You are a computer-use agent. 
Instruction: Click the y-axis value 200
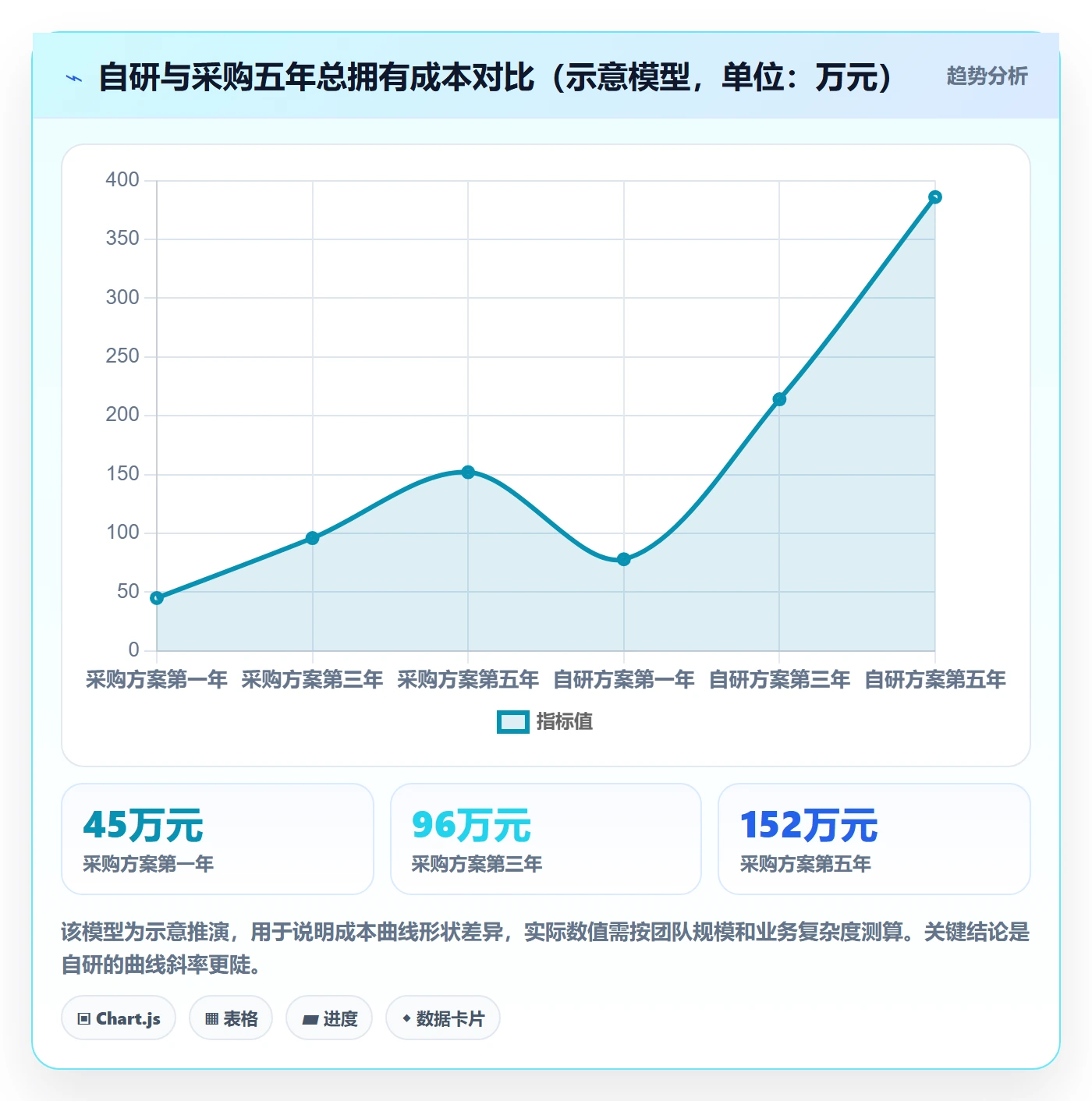tap(122, 415)
